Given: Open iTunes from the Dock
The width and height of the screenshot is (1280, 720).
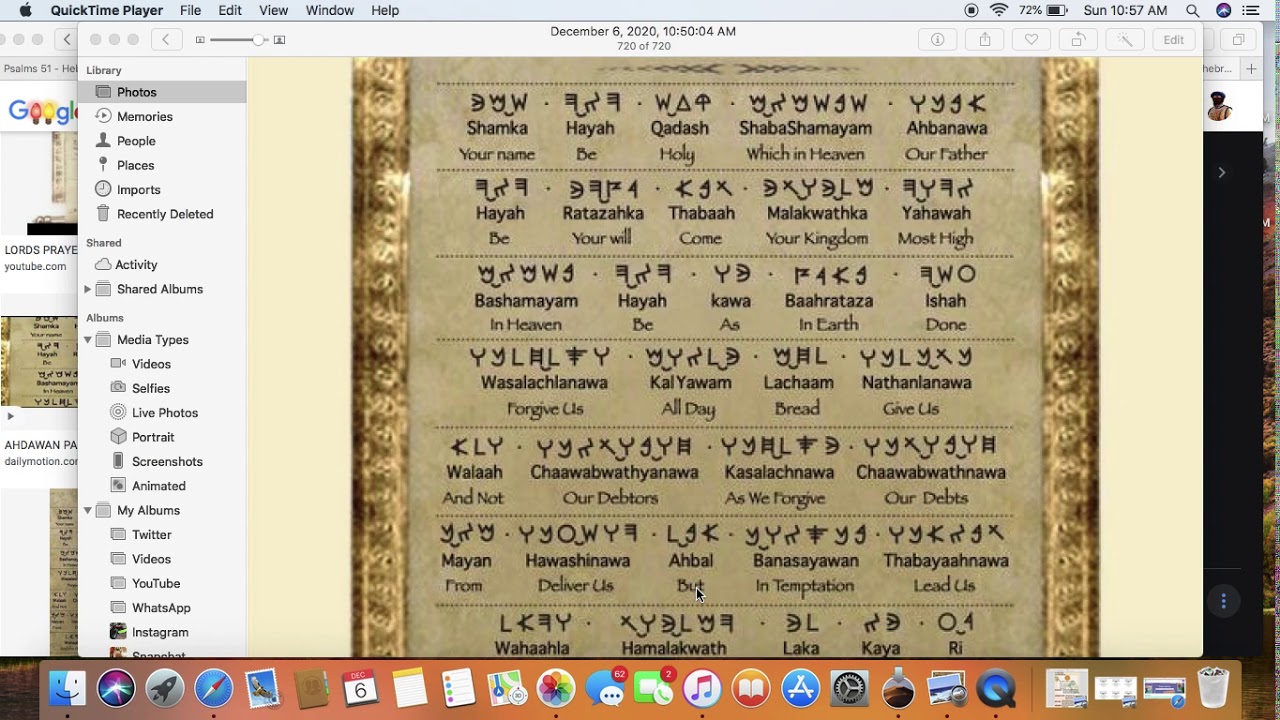Looking at the screenshot, I should pyautogui.click(x=703, y=689).
